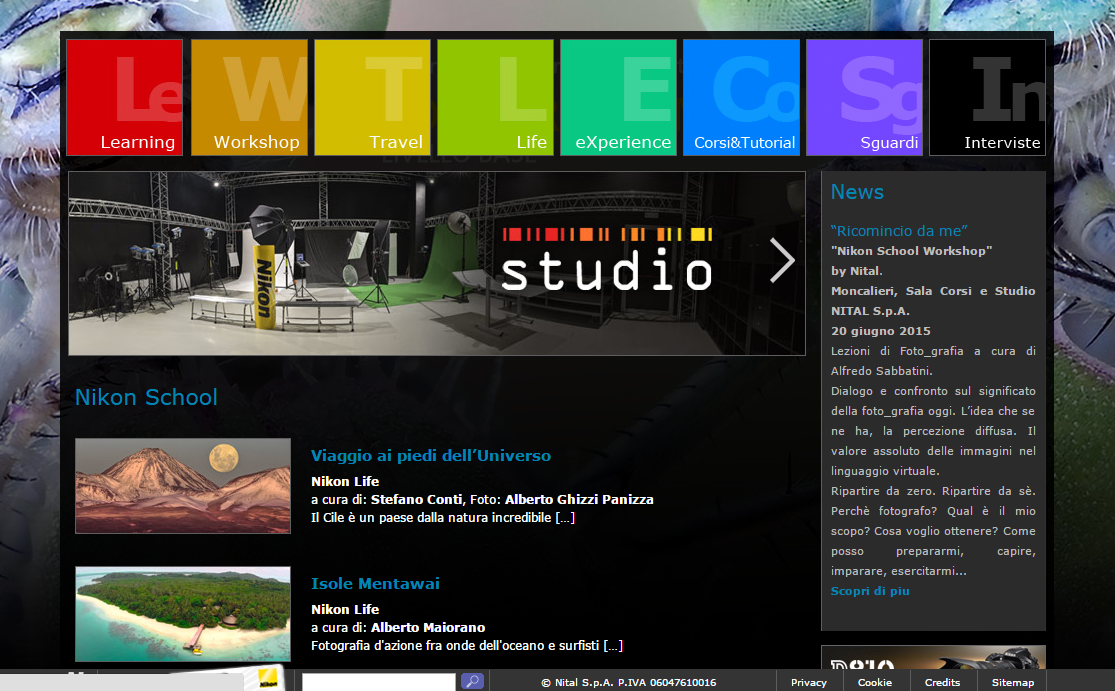The image size is (1115, 691).
Task: Open the Credits footer link
Action: coord(942,682)
